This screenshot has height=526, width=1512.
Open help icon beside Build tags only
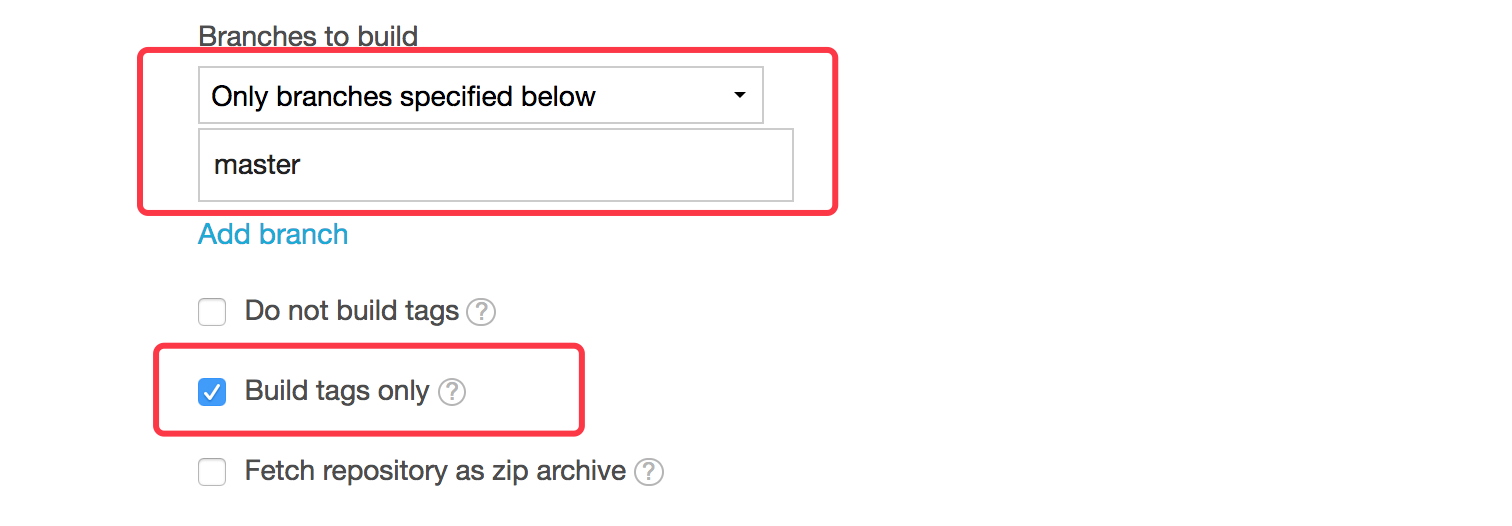(452, 392)
